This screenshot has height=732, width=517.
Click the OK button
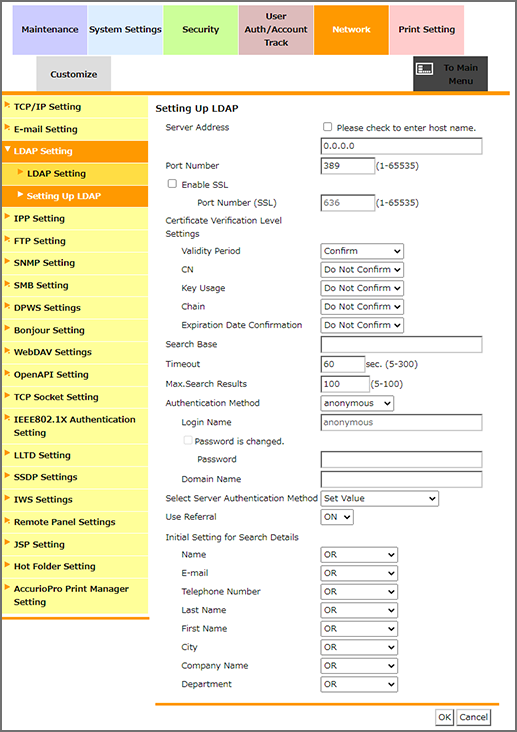tap(445, 717)
